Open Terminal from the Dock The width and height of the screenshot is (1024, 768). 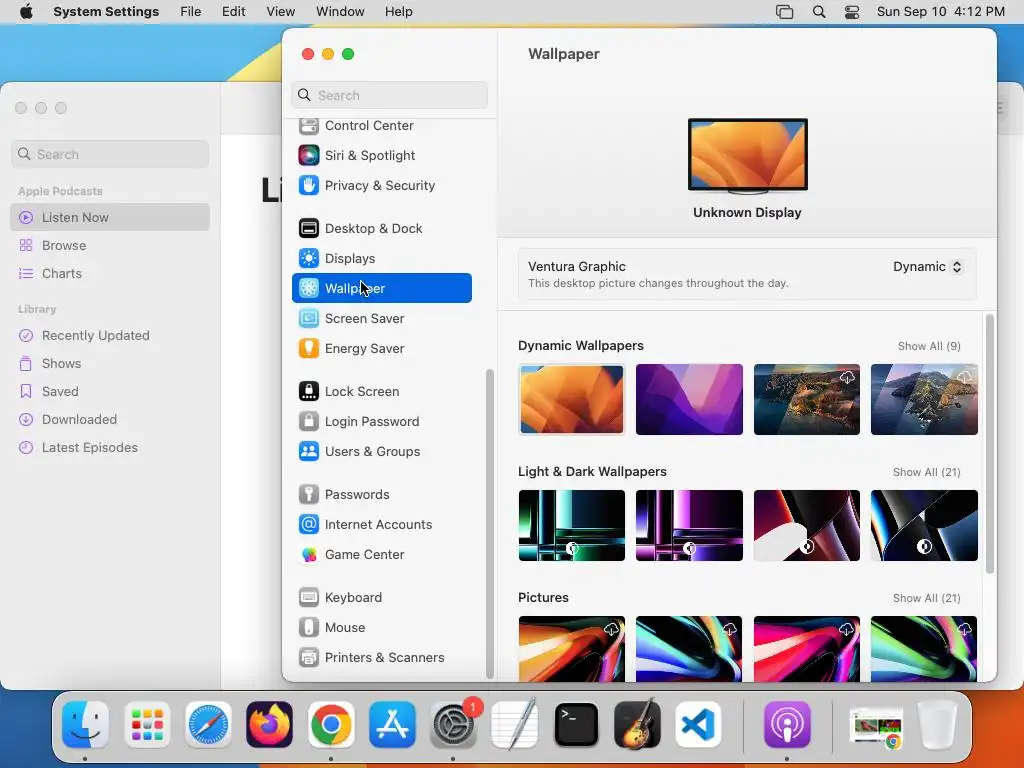576,724
